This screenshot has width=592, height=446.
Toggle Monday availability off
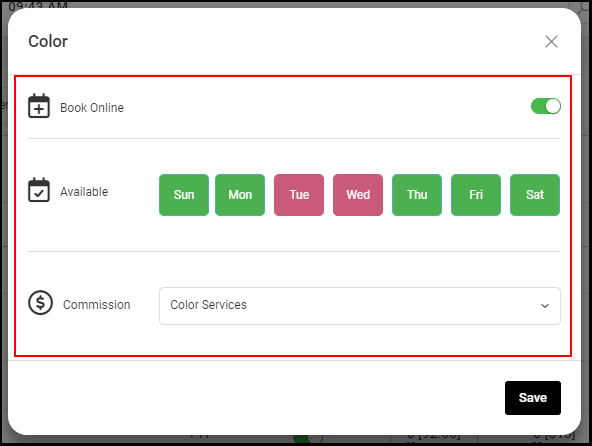coord(240,195)
